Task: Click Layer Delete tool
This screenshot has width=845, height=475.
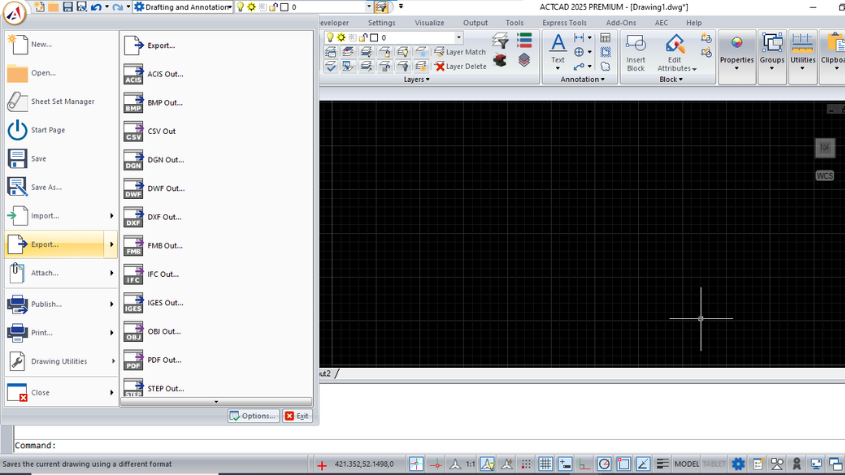Action: click(x=460, y=66)
